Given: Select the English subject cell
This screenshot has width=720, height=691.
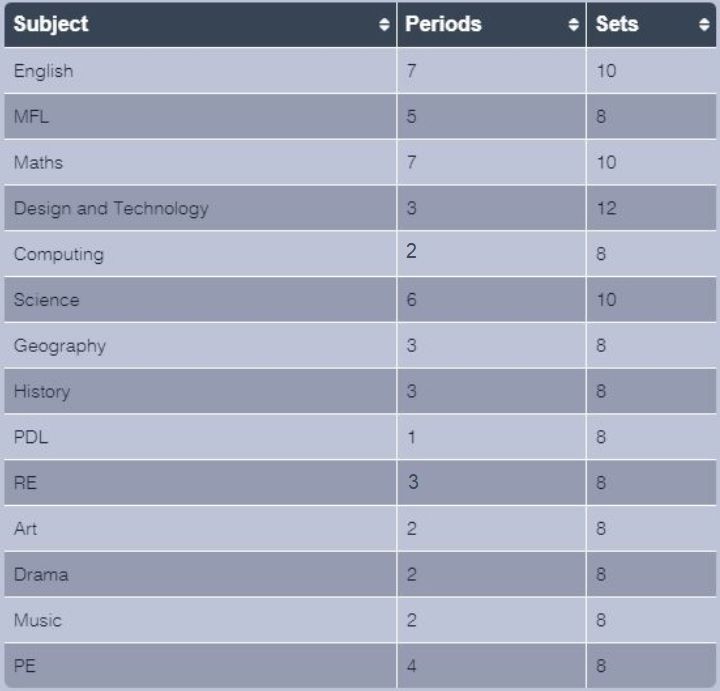Looking at the screenshot, I should [44, 71].
